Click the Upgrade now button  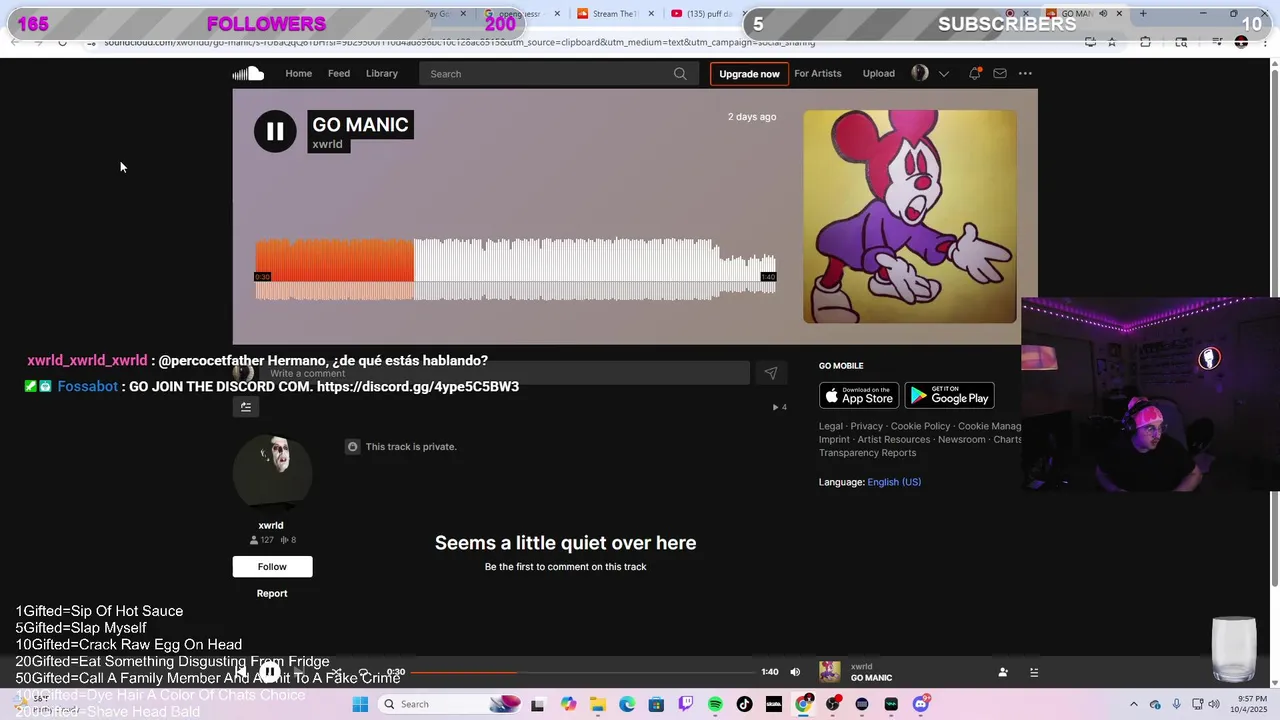(749, 74)
